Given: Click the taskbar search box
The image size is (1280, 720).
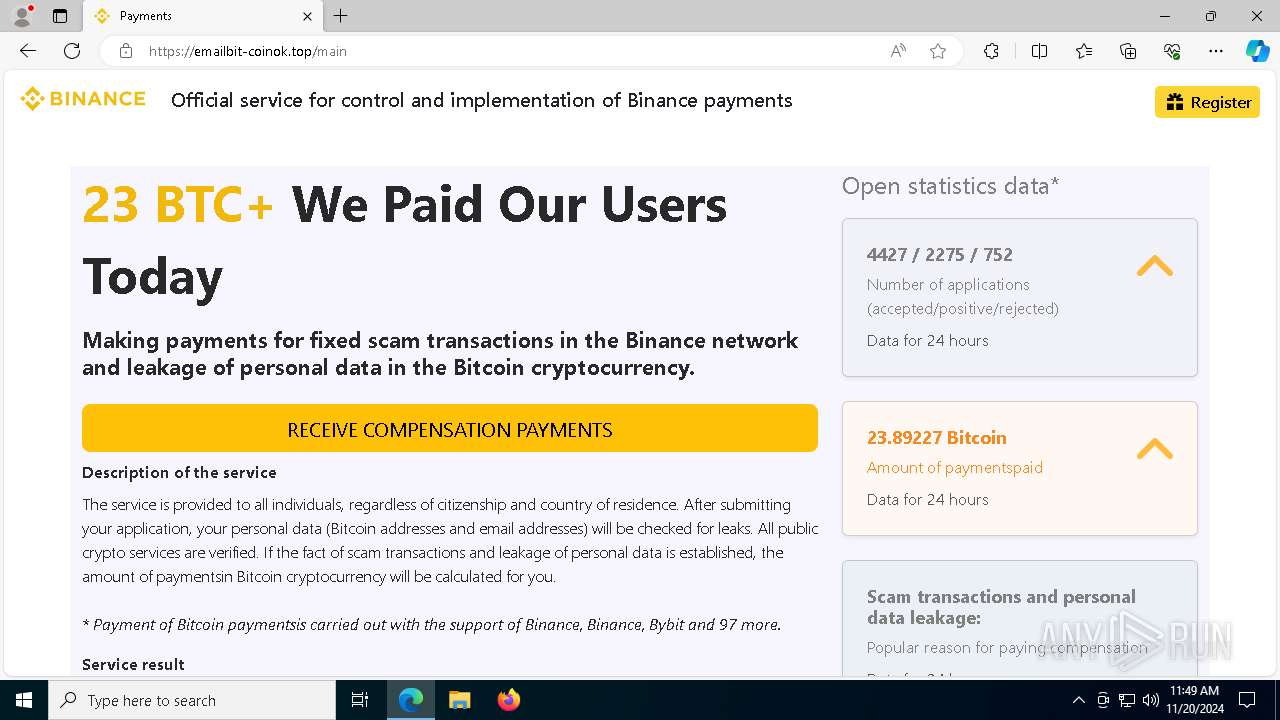Looking at the screenshot, I should point(192,700).
